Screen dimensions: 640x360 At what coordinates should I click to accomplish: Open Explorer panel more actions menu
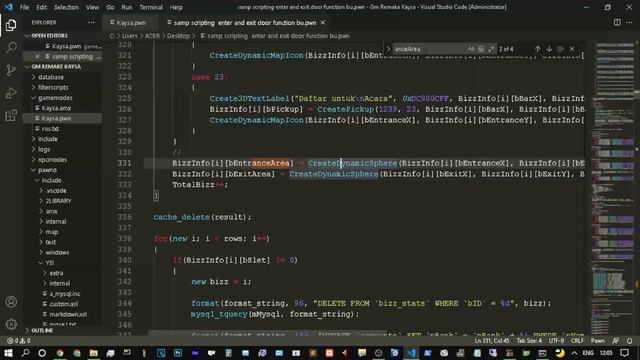click(x=91, y=22)
